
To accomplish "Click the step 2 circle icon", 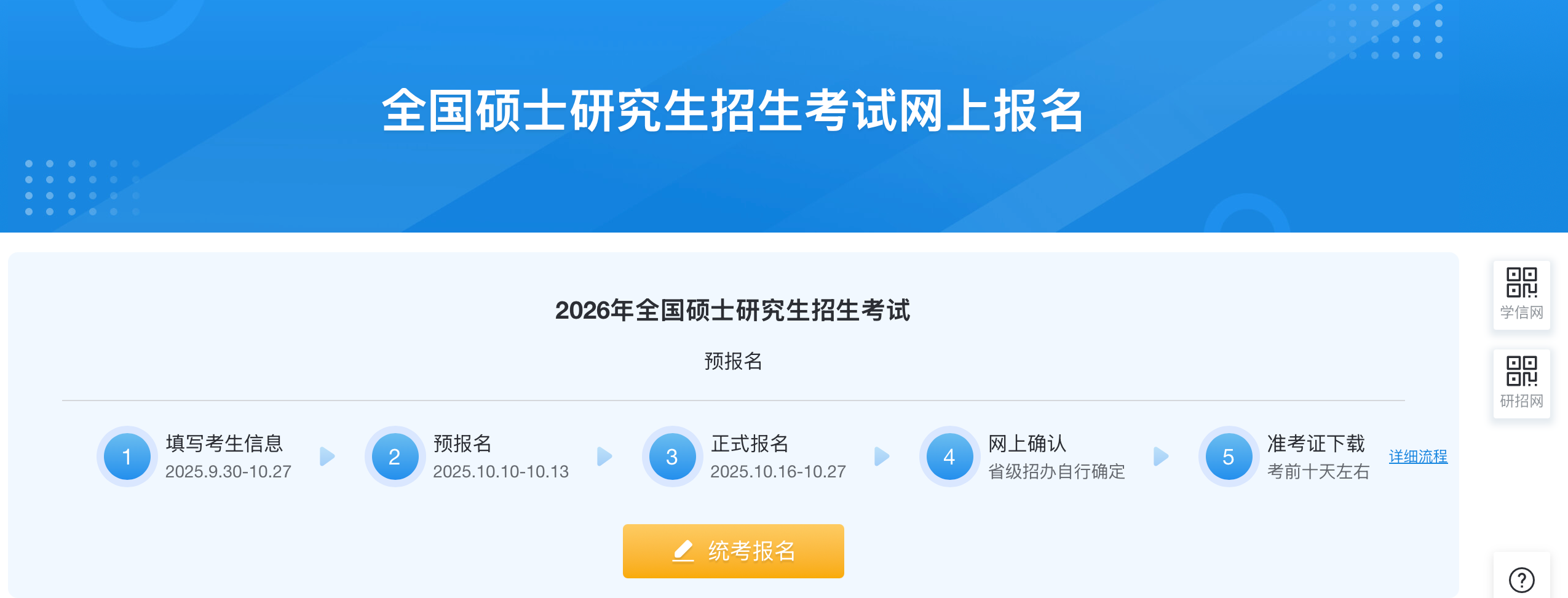I will point(395,456).
